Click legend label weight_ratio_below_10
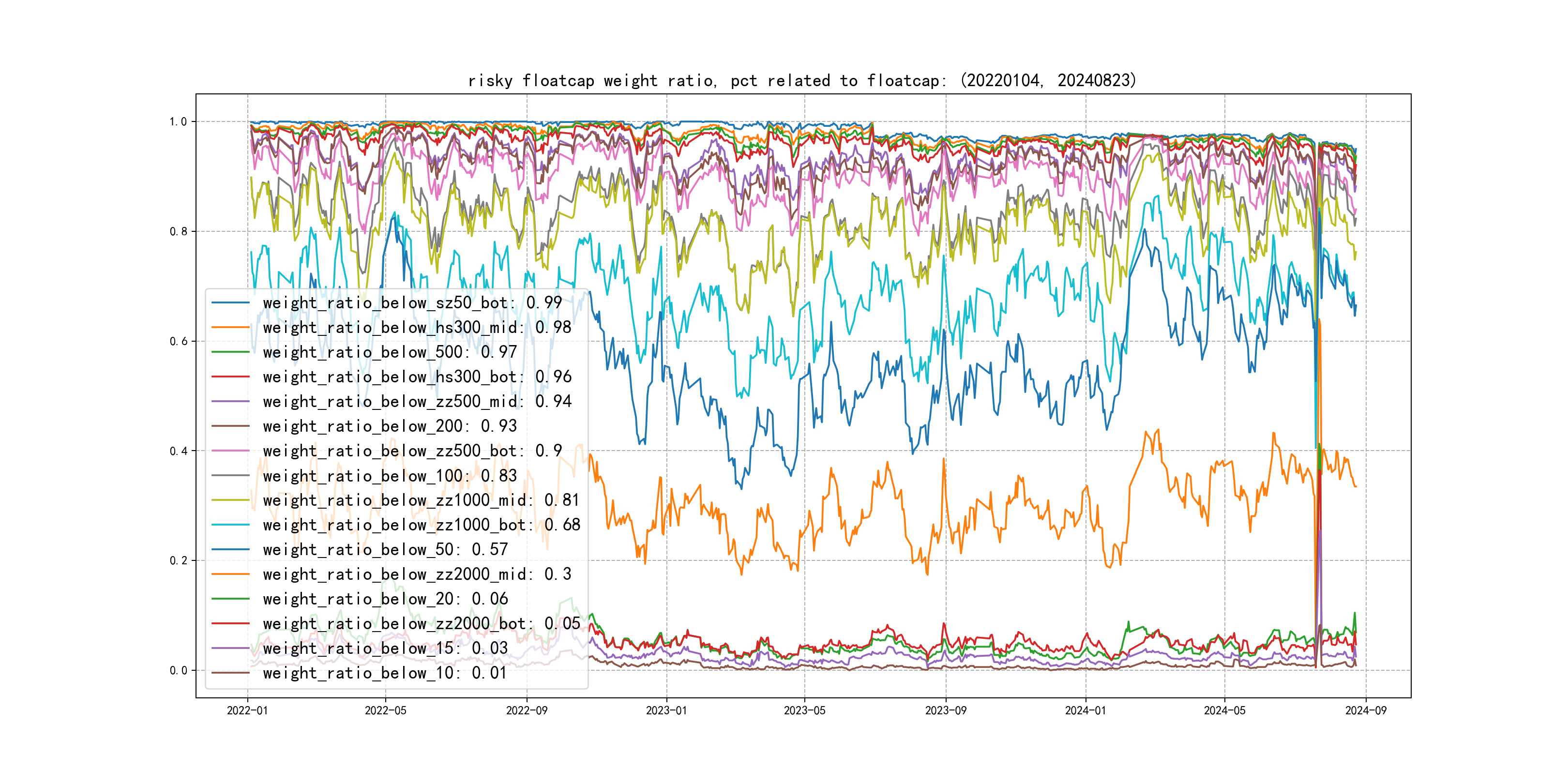Viewport: 1568px width, 784px height. pos(384,673)
